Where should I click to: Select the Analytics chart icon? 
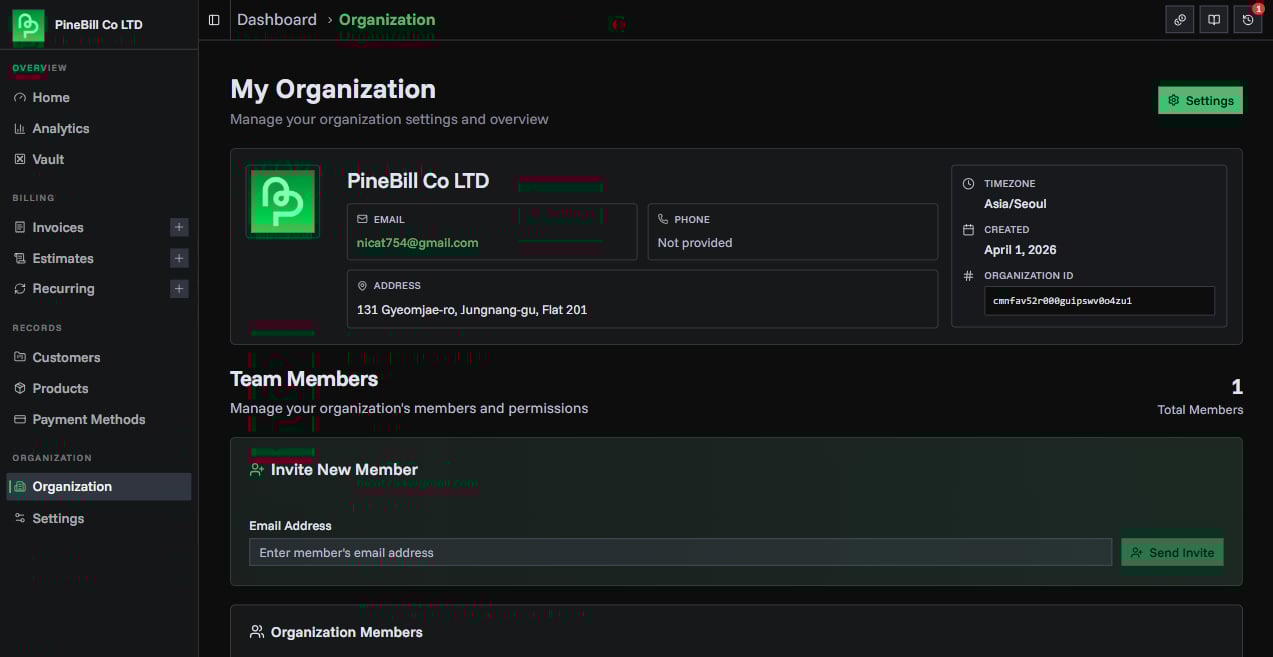[x=21, y=128]
